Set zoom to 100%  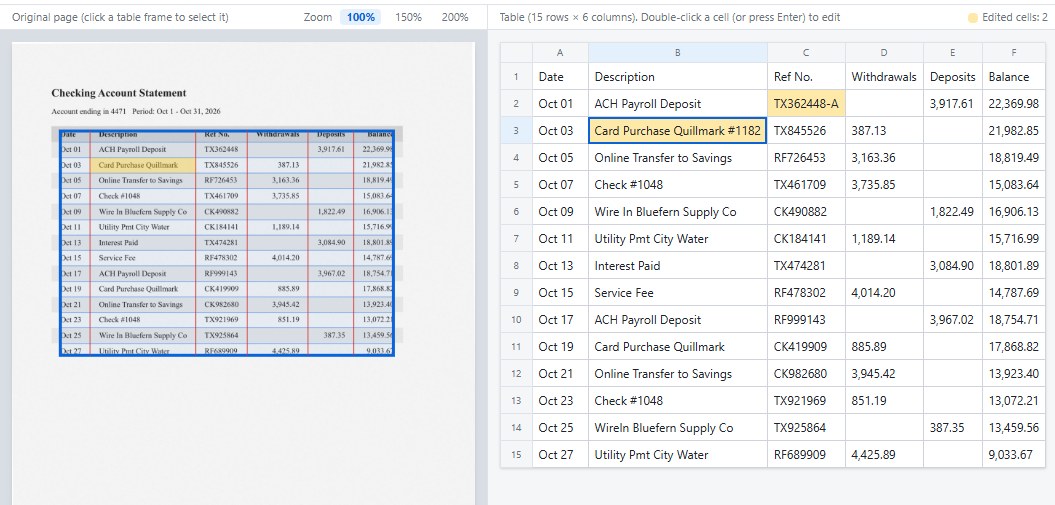point(361,17)
